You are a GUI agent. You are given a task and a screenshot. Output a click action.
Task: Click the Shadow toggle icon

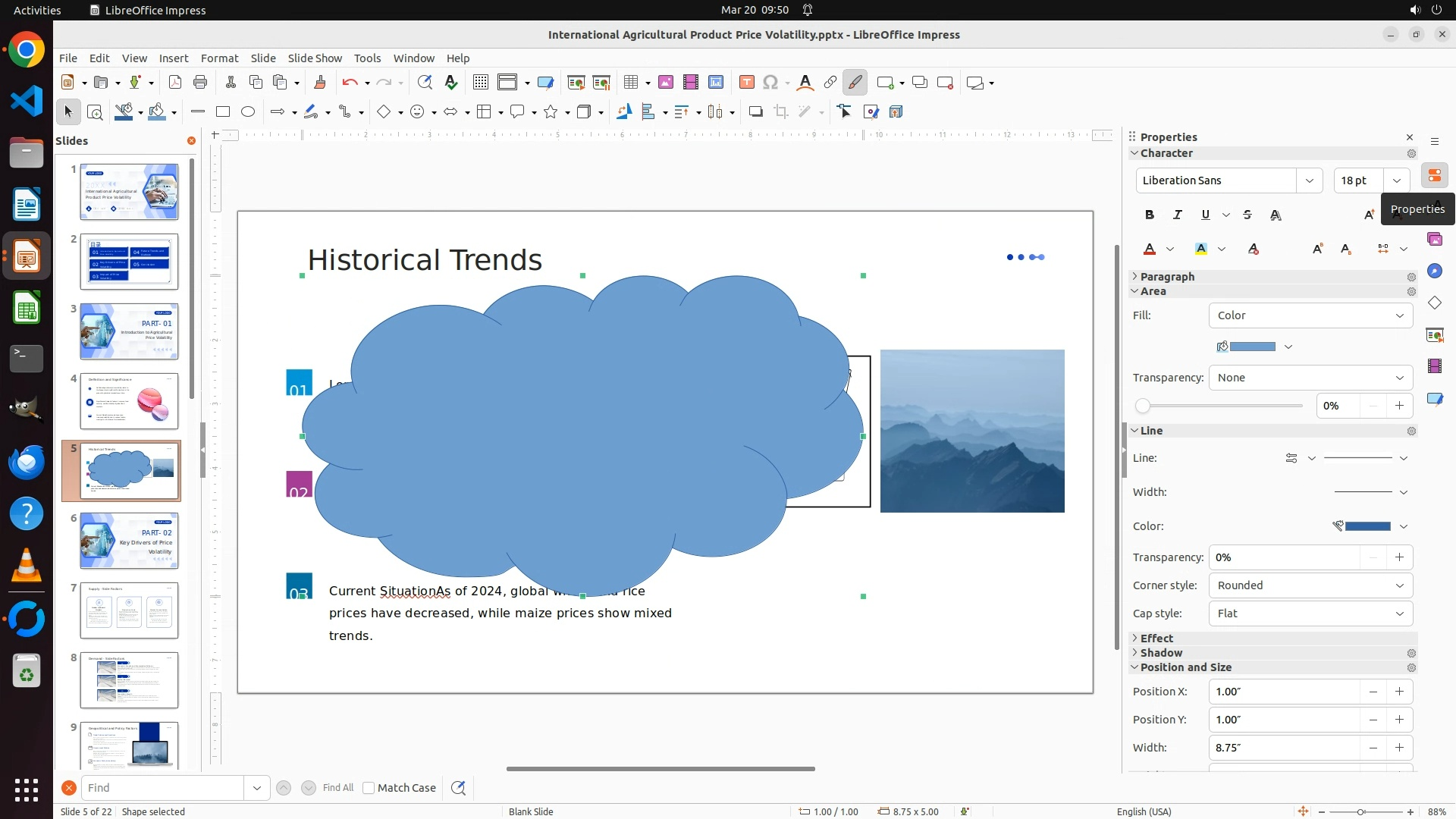755,112
